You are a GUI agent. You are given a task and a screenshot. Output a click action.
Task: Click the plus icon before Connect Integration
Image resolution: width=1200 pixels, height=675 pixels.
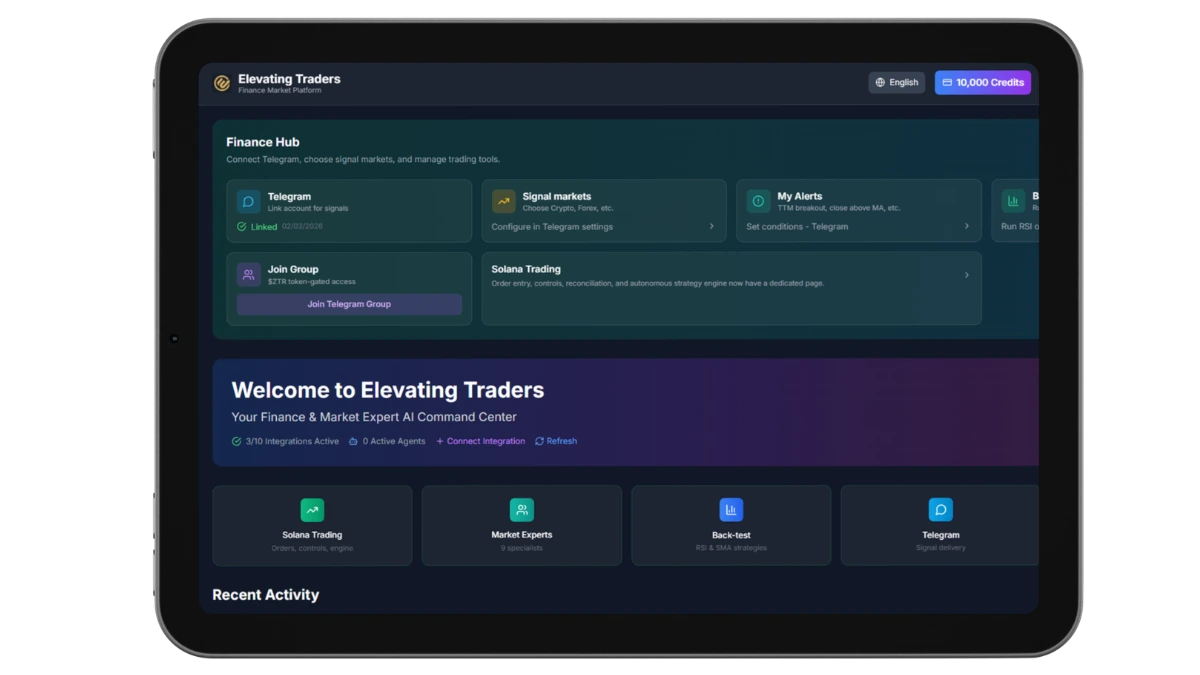coord(440,441)
